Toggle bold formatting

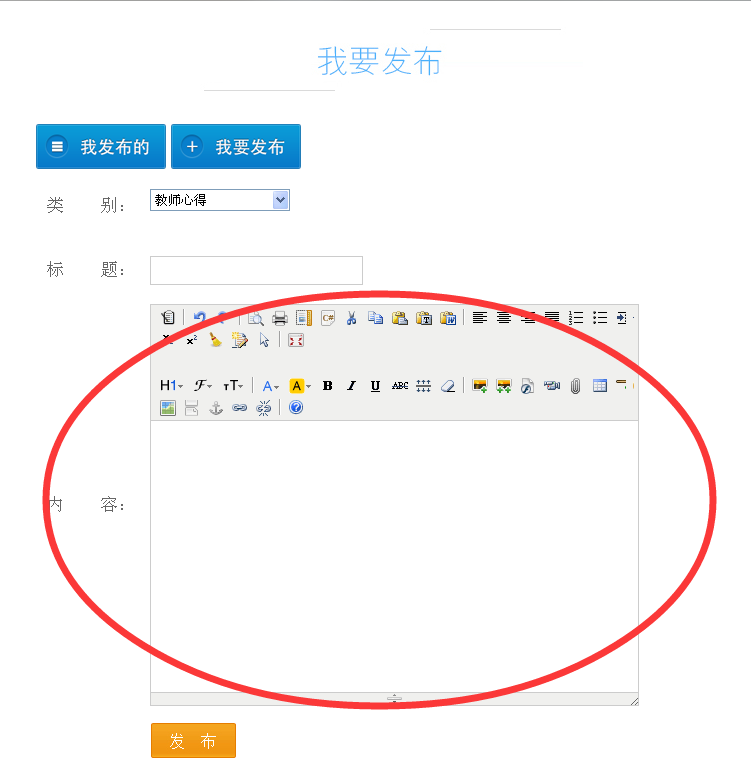[327, 386]
